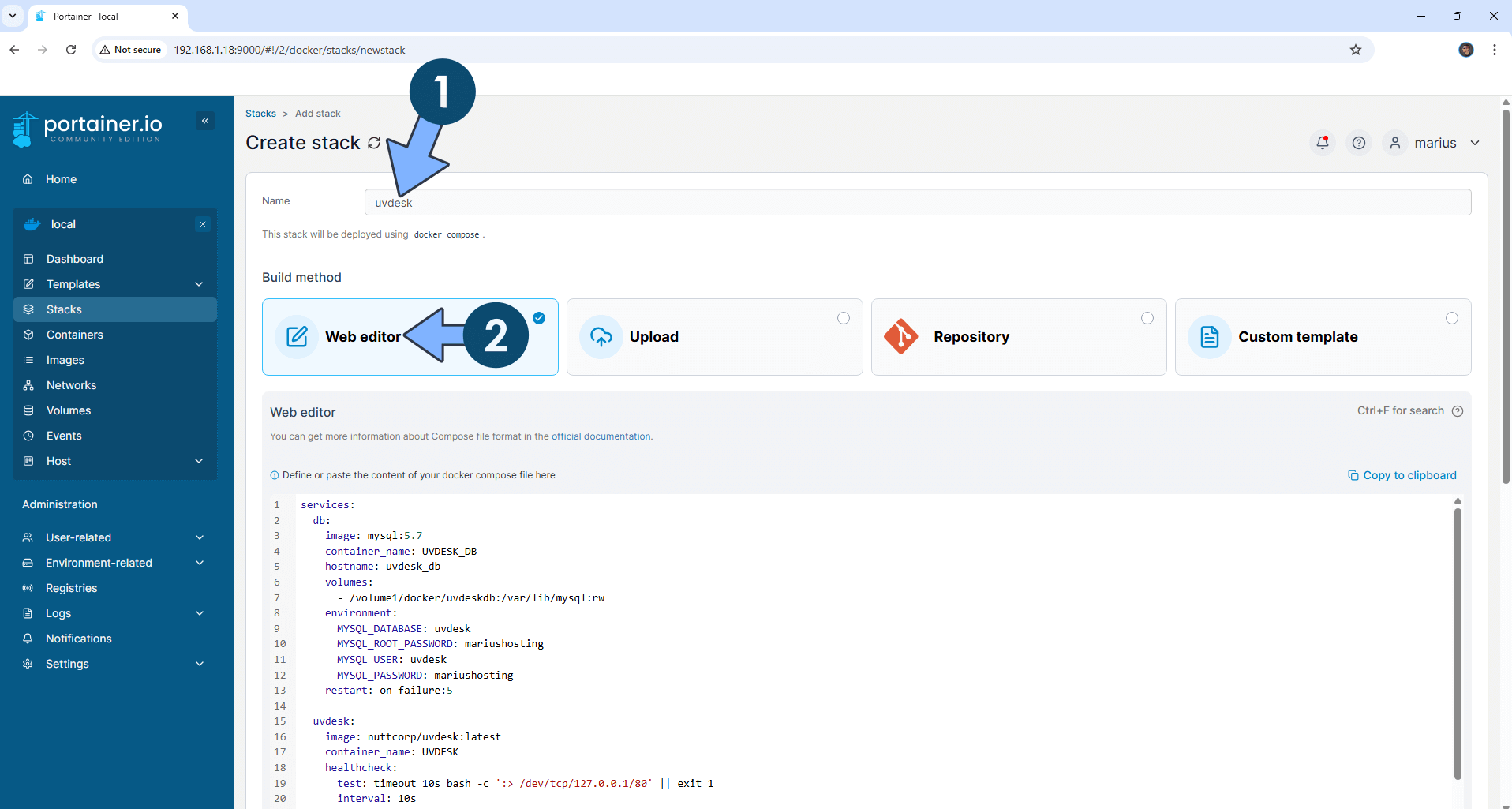Click the Stacks layers icon
The height and width of the screenshot is (809, 1512).
(x=28, y=309)
